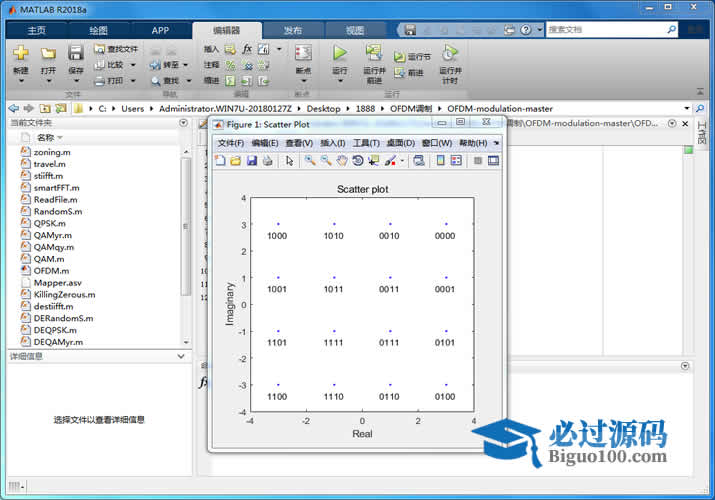Click Save Figure floppy disk icon
Viewport: 715px width, 500px height.
click(251, 160)
